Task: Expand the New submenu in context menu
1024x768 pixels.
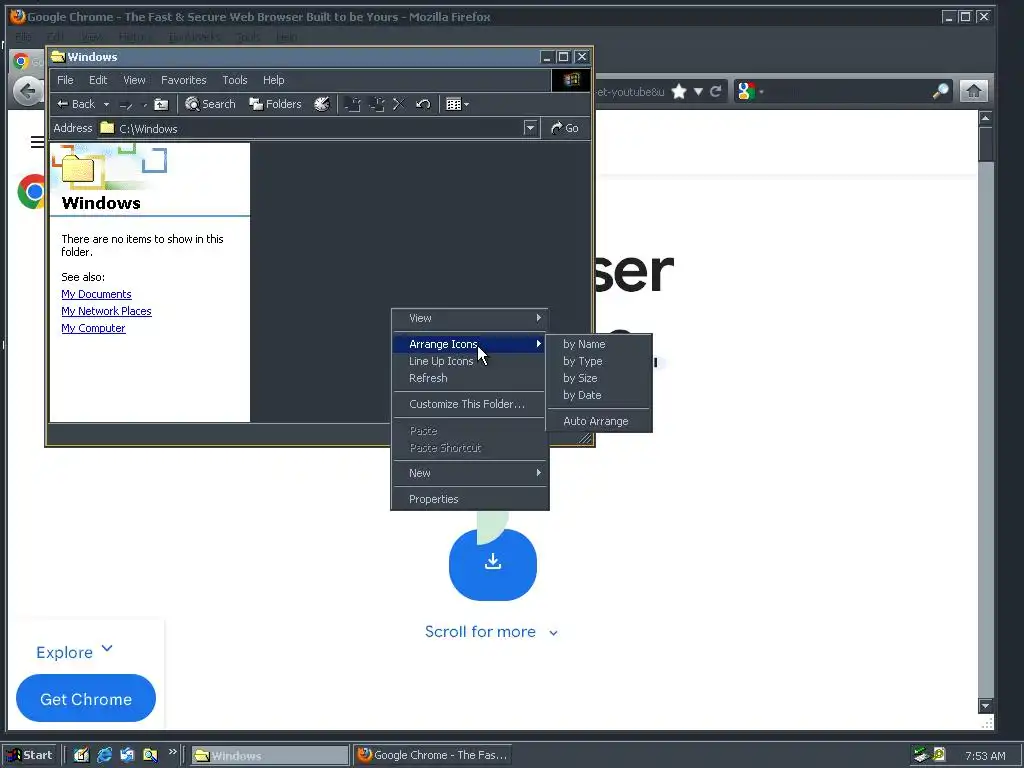Action: point(470,473)
